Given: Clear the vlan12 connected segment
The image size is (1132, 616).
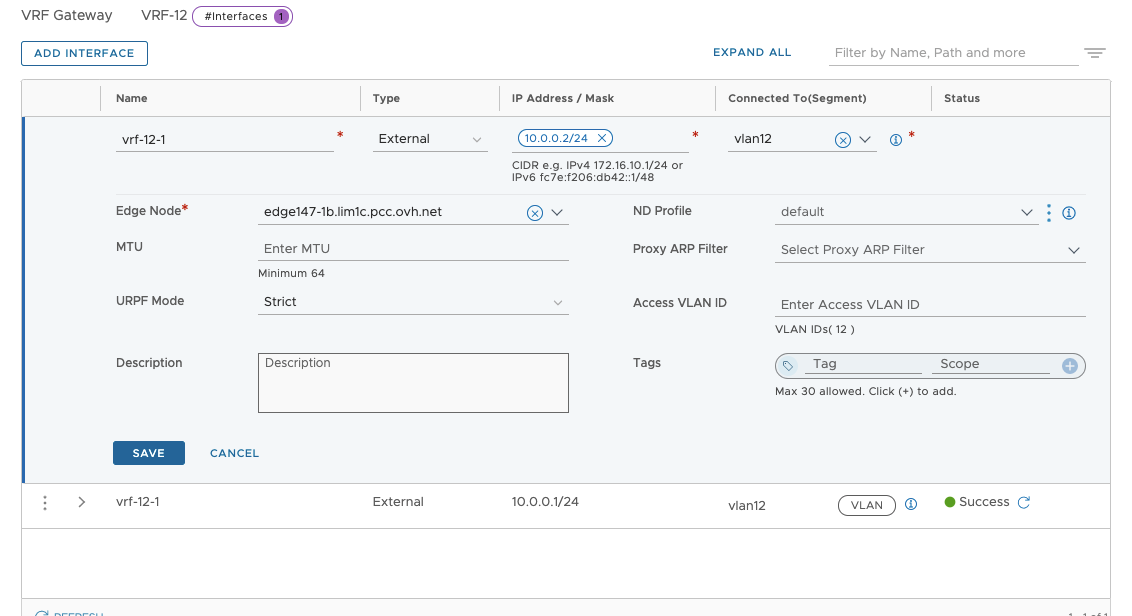Looking at the screenshot, I should click(x=842, y=141).
